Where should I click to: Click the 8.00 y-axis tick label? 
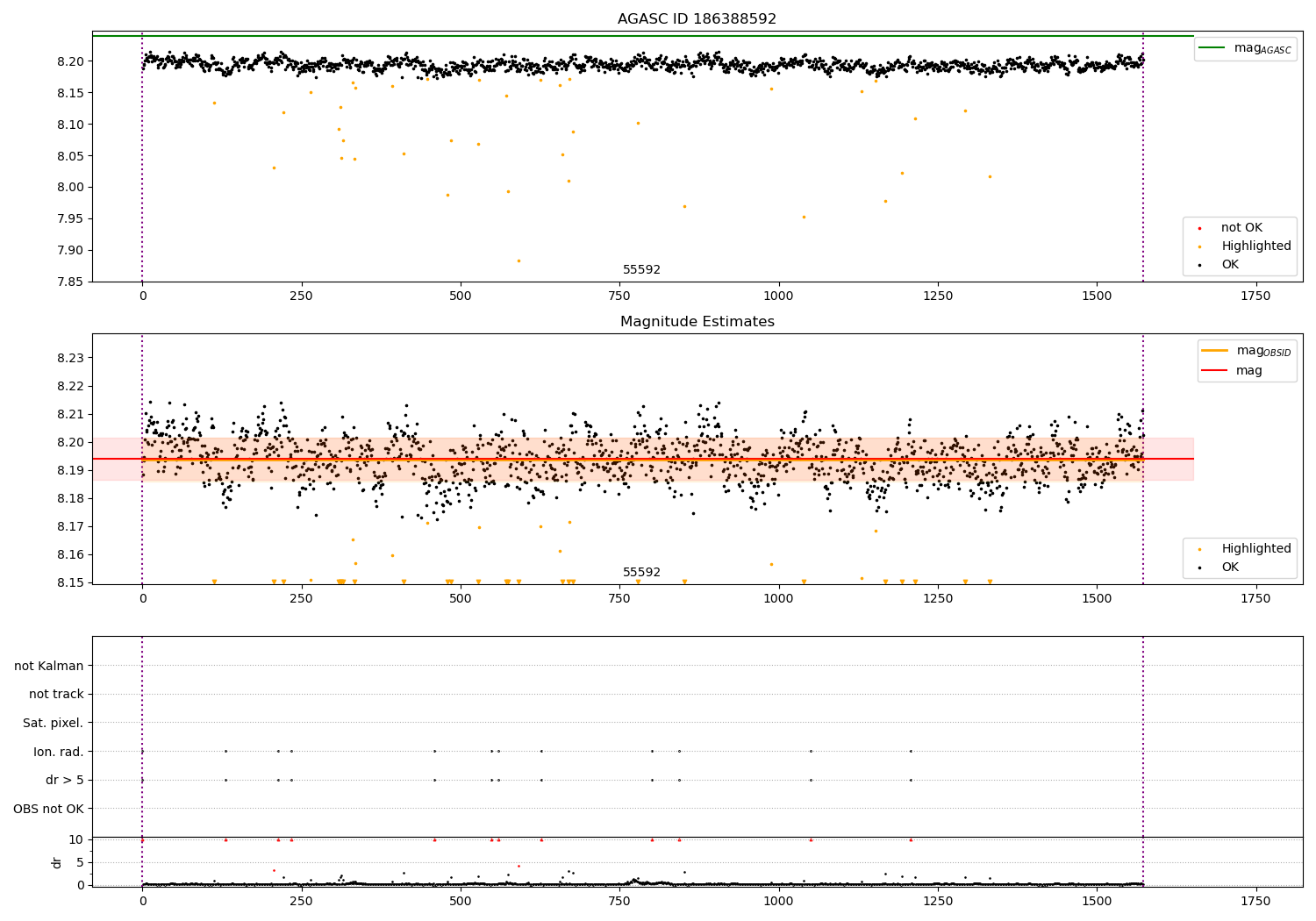coord(71,188)
